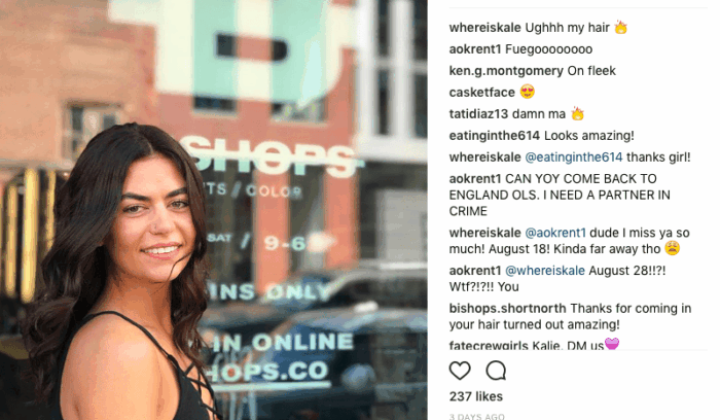720x420 pixels.
Task: Click the woman's photo image
Action: coord(214,210)
